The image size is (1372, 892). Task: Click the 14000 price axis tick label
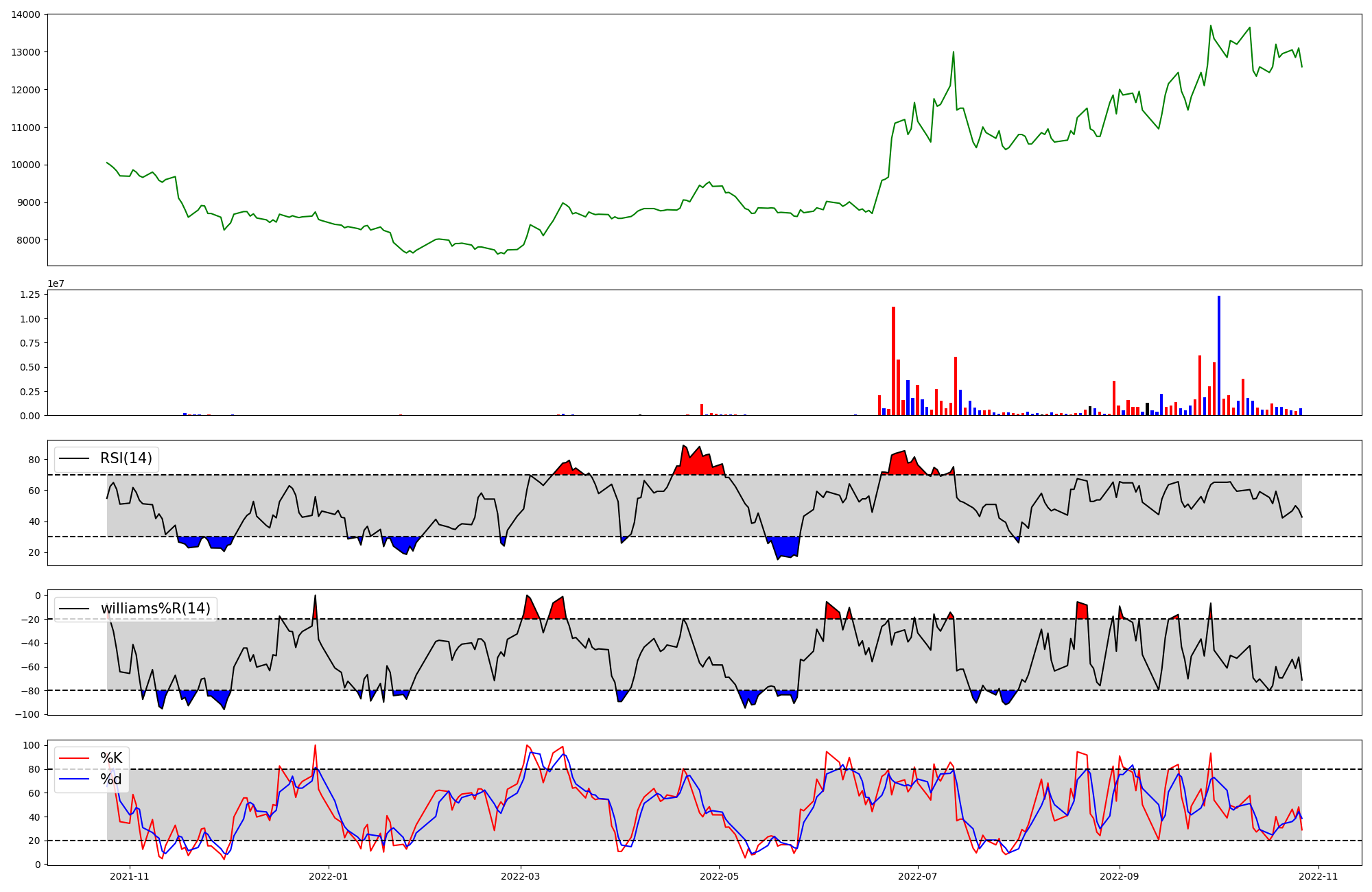pos(25,14)
